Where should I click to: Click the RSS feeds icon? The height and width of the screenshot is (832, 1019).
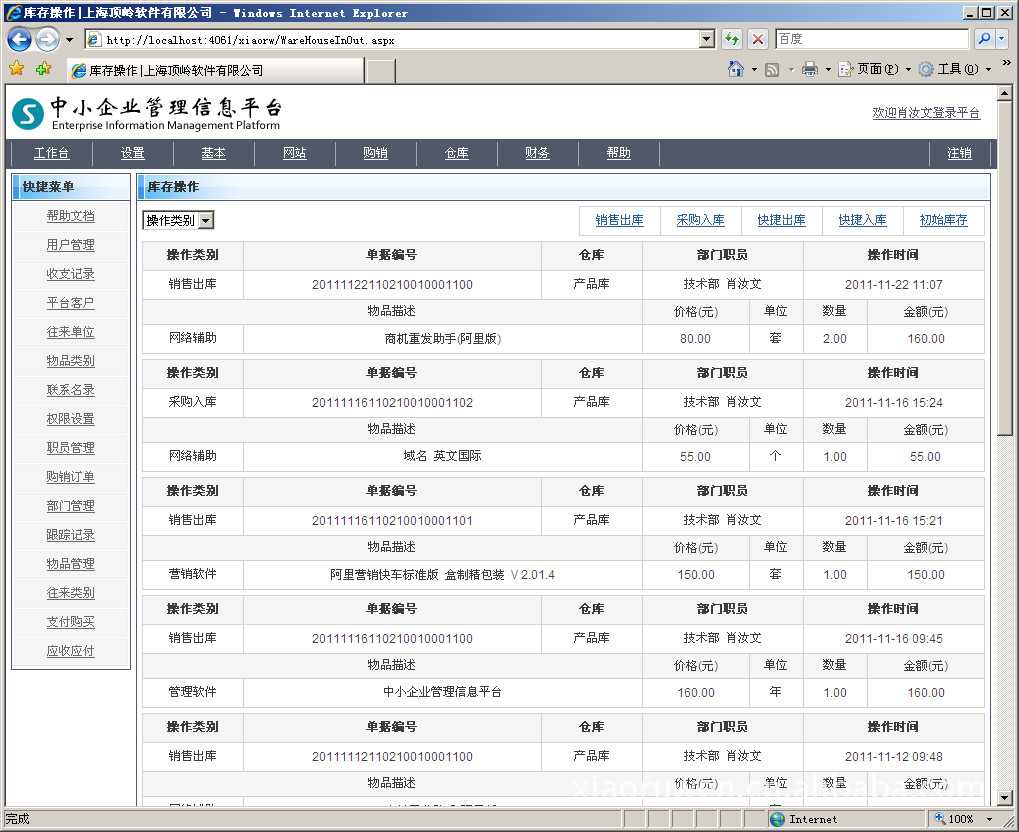point(772,69)
